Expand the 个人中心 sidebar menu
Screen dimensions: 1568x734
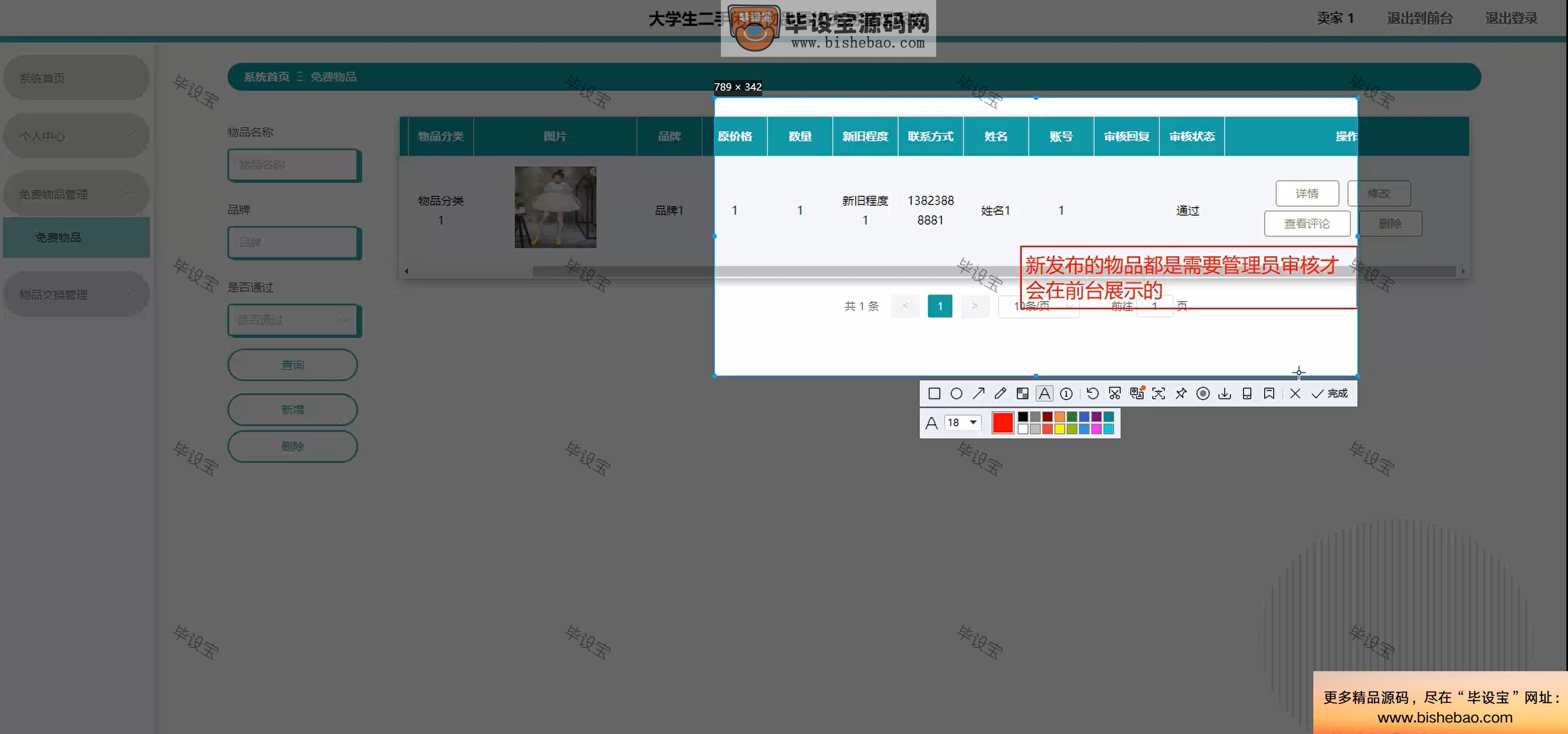[x=76, y=136]
